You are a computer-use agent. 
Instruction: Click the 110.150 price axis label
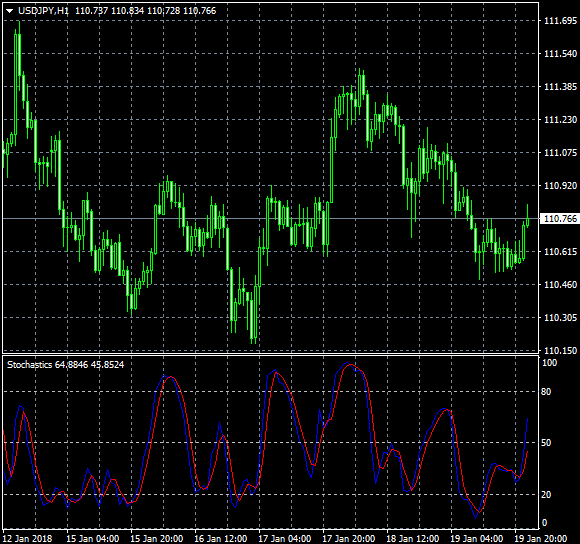click(560, 350)
